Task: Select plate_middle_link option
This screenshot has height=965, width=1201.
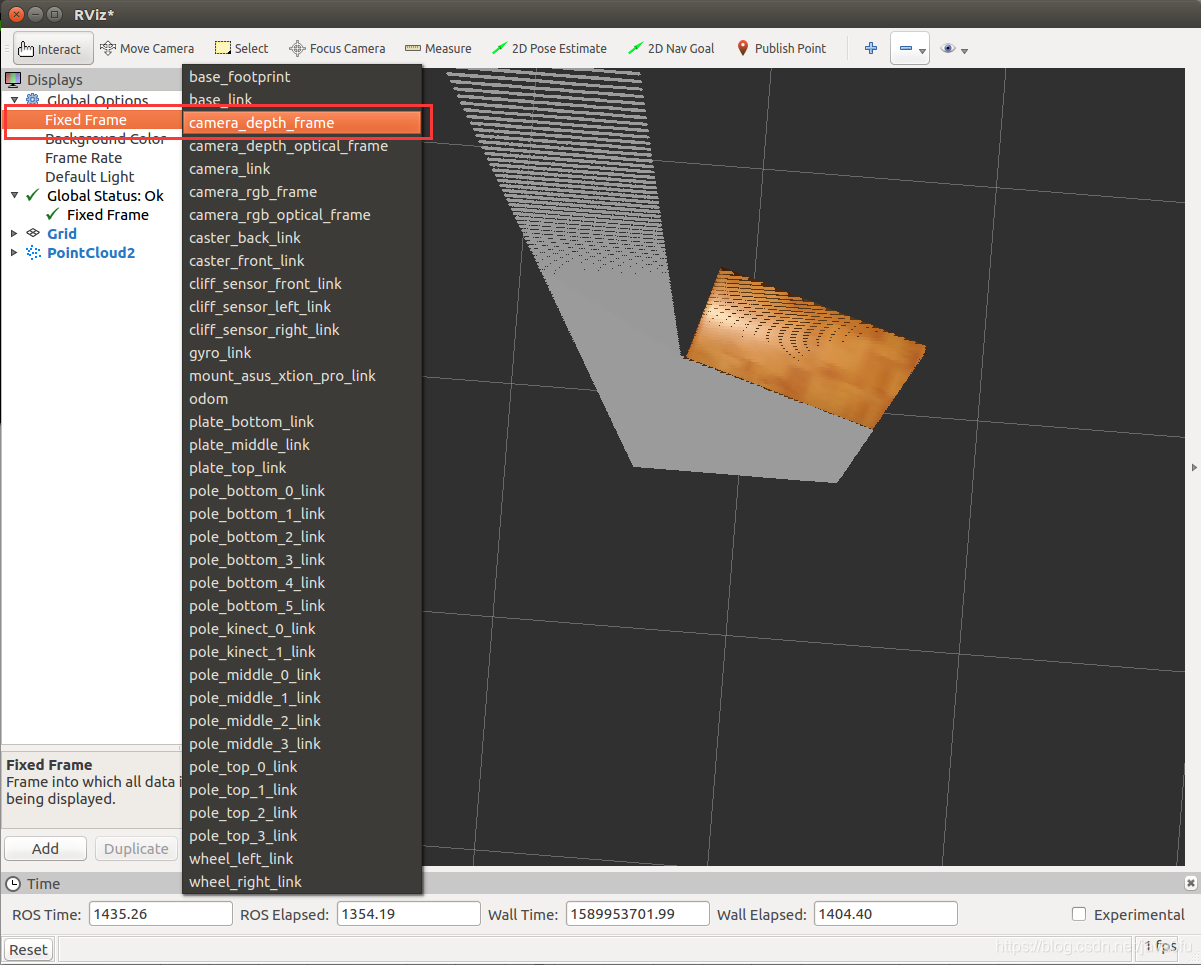Action: click(302, 444)
